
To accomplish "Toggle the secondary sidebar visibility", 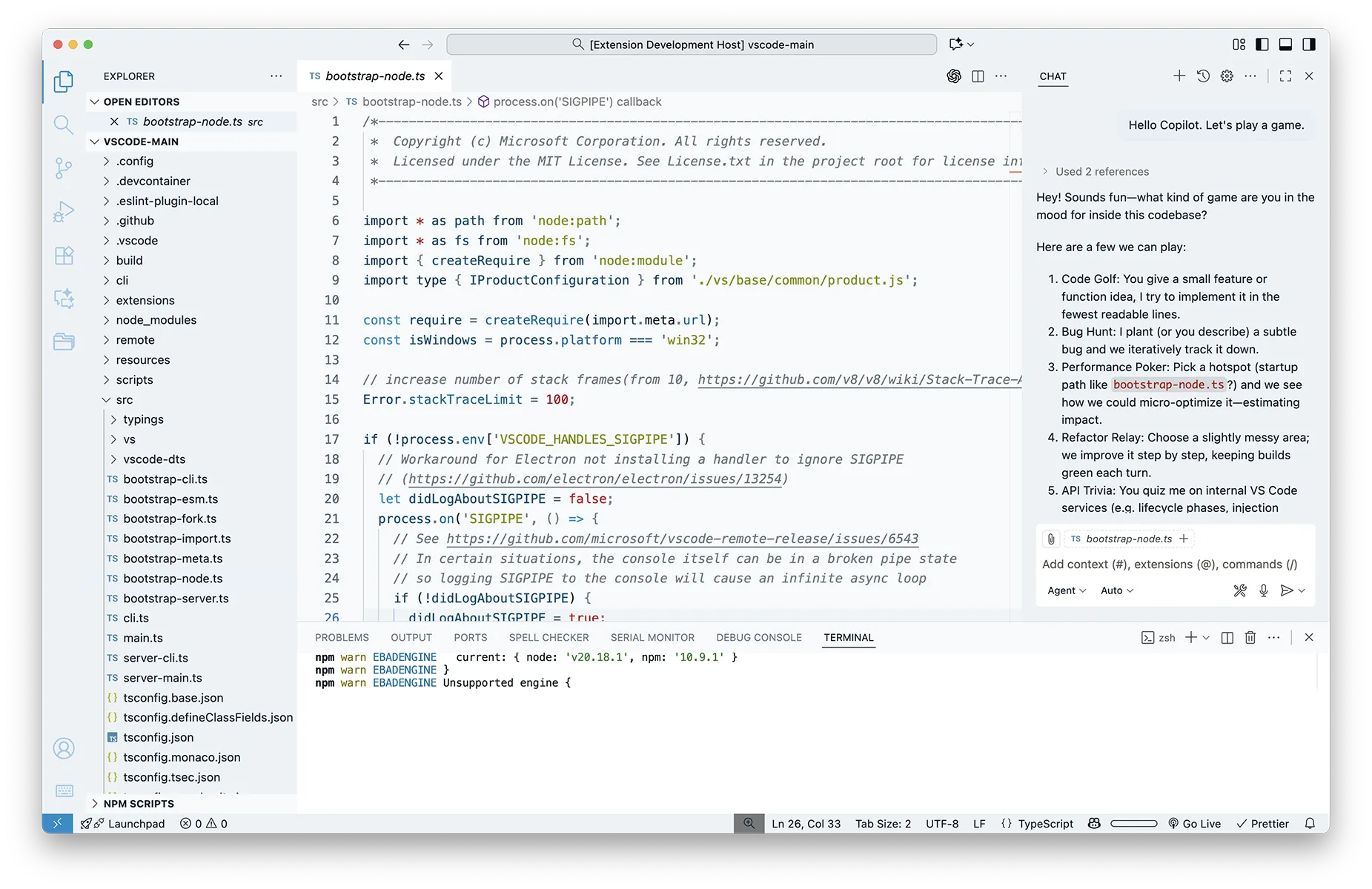I will coord(1309,44).
